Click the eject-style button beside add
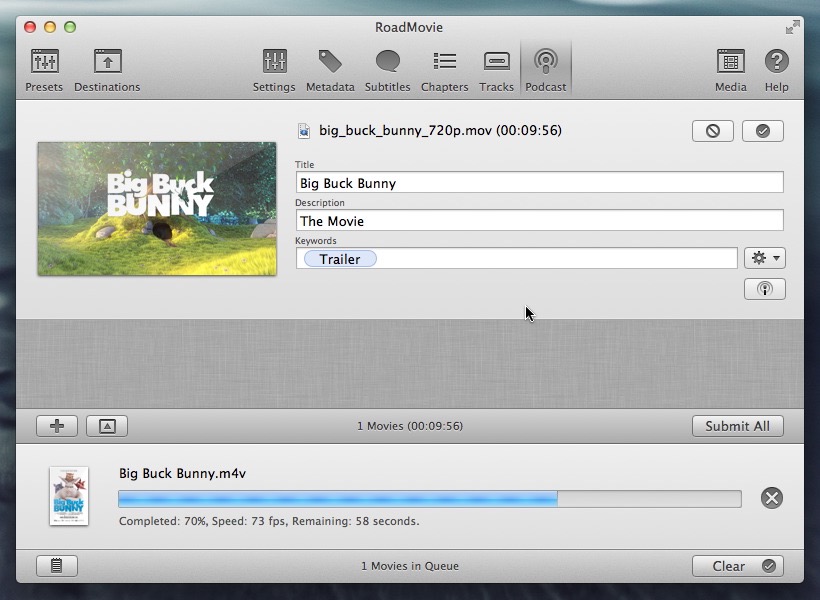820x600 pixels. coord(107,426)
